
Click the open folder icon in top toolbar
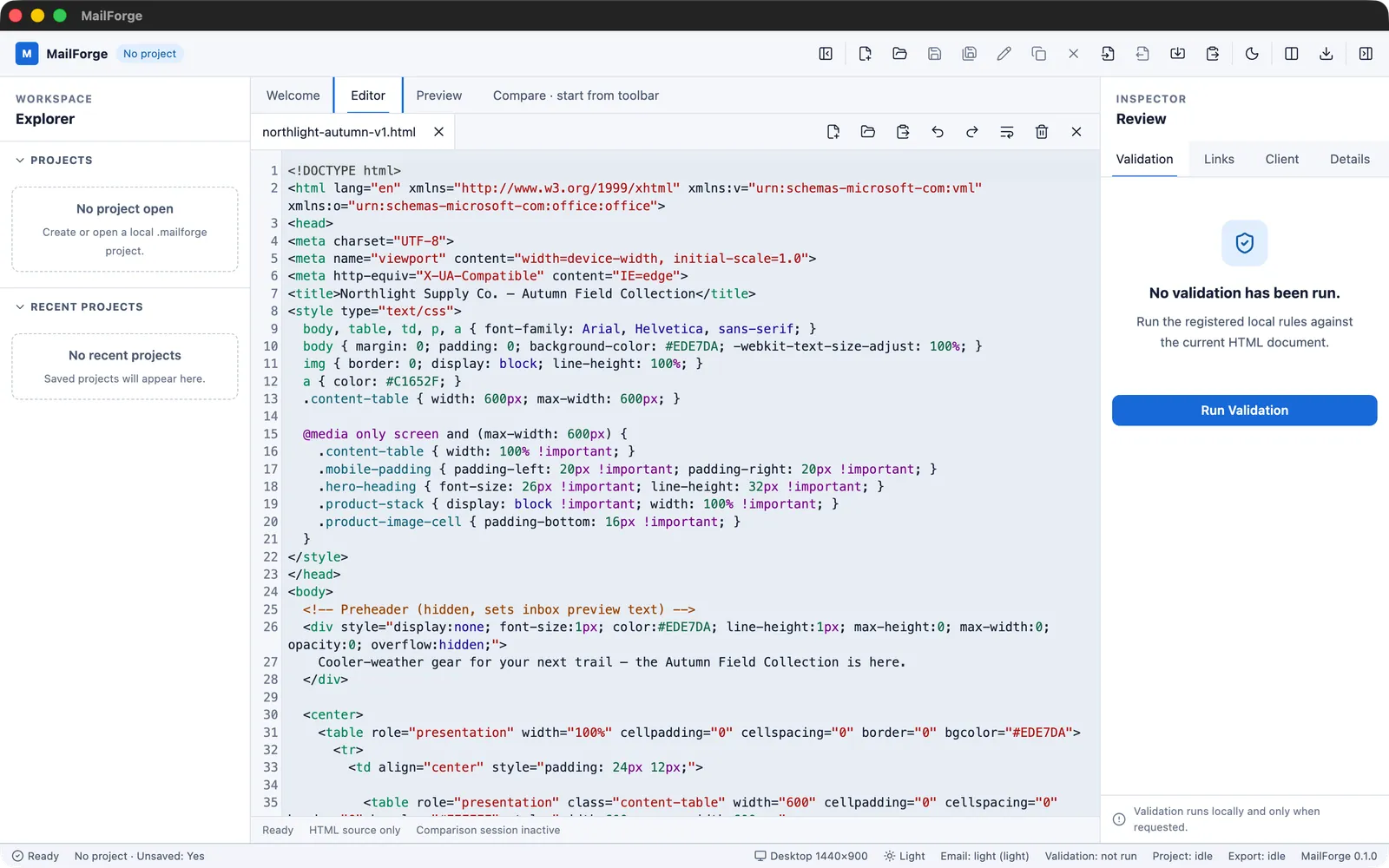click(x=899, y=54)
